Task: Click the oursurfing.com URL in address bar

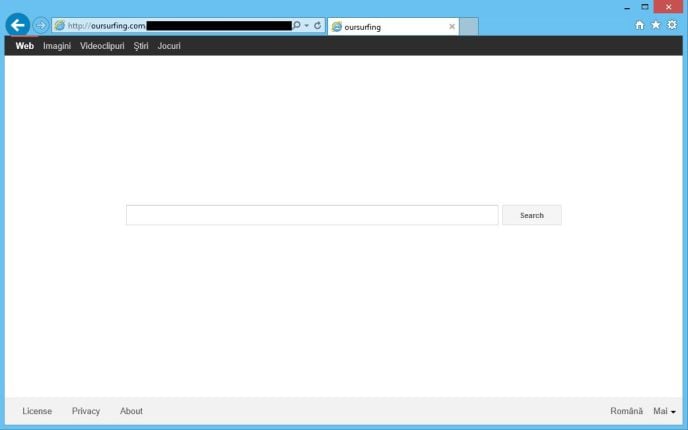Action: point(107,26)
